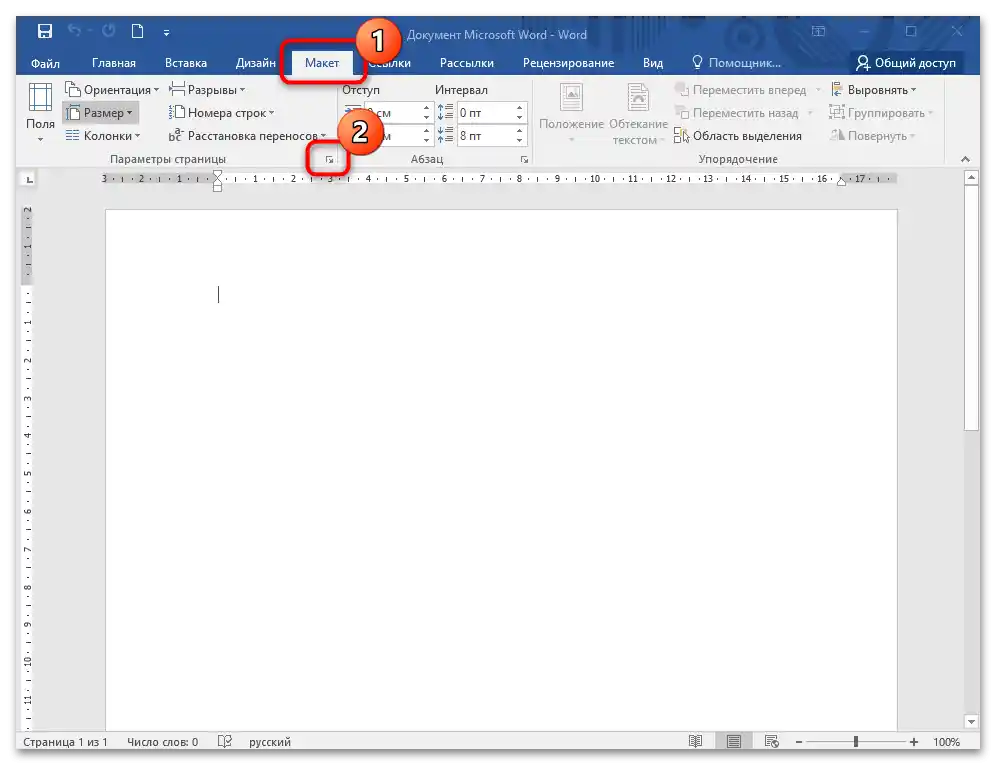Image resolution: width=996 pixels, height=765 pixels.
Task: Open Customize Quick Access Toolbar arrow
Action: tap(166, 32)
